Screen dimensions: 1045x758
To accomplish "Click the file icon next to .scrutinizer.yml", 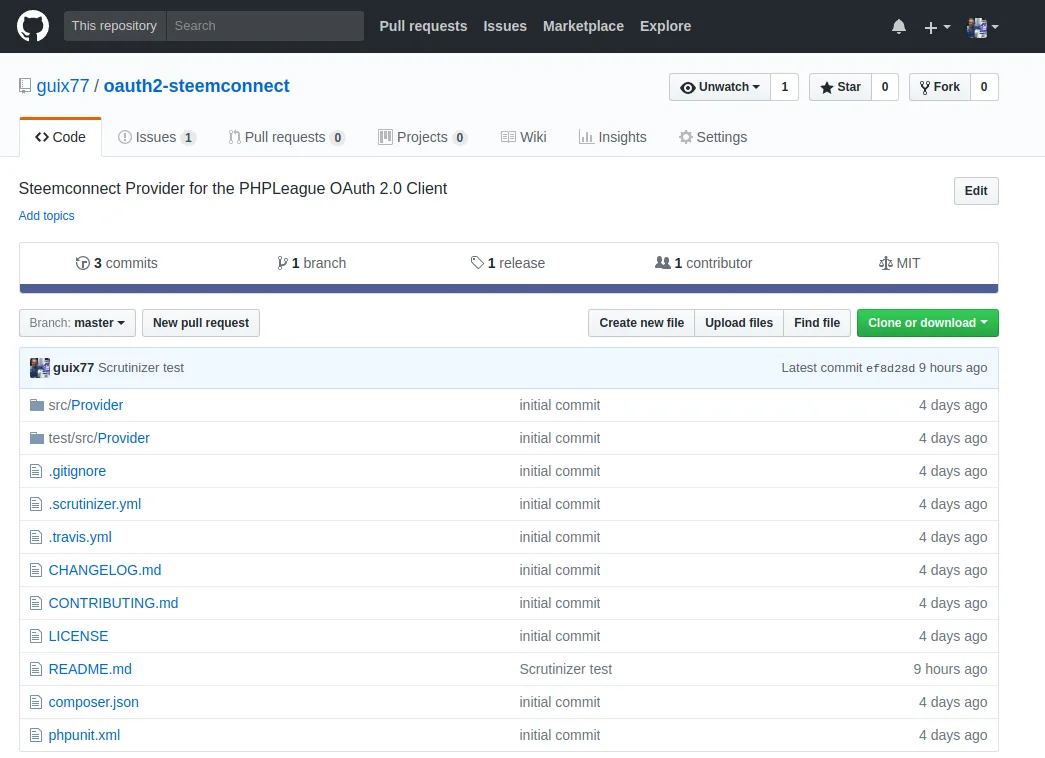I will coord(36,504).
